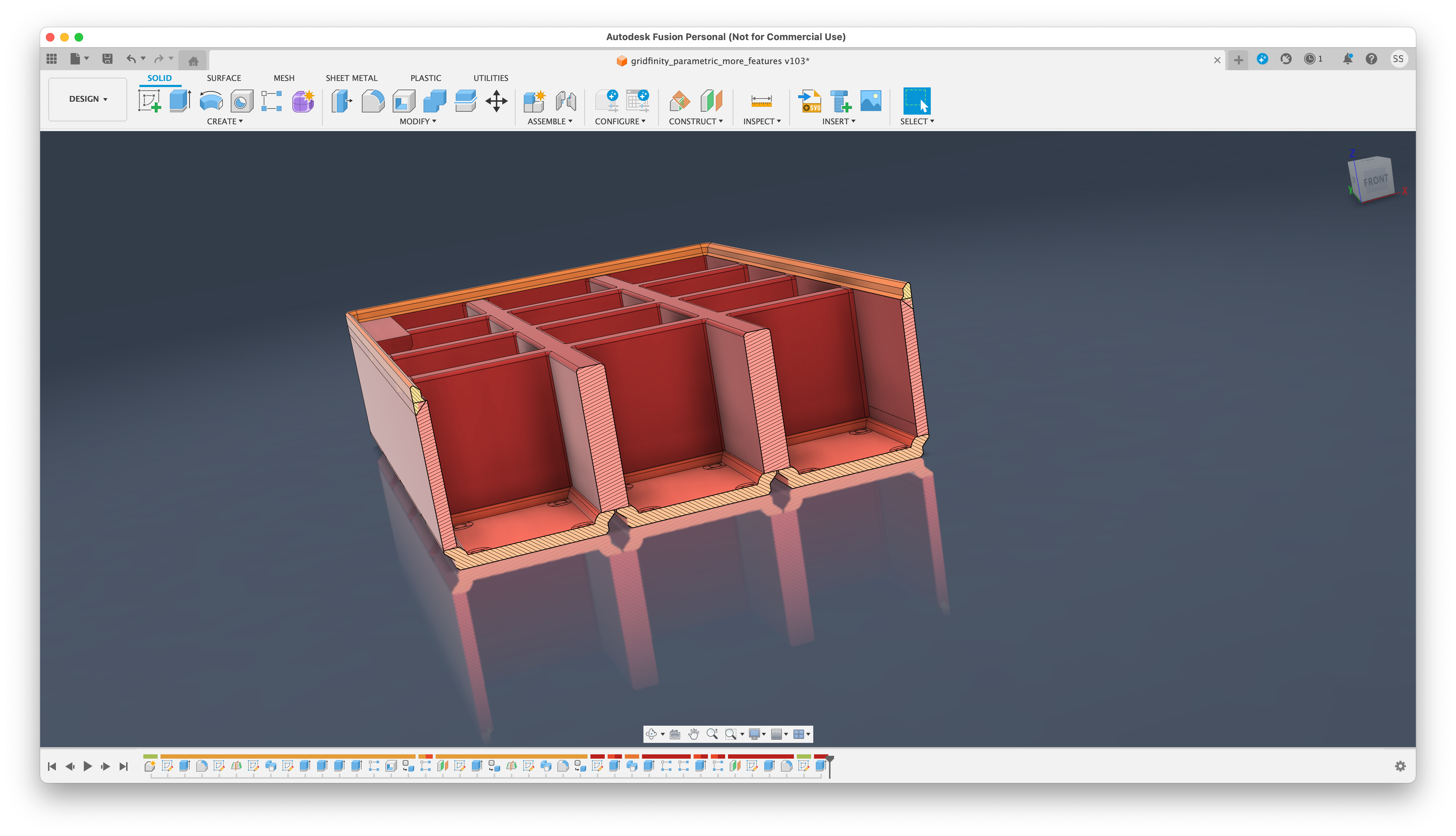Select the Insert McMaster-Carr Component tool
Viewport: 1456px width, 836px height.
tap(841, 101)
